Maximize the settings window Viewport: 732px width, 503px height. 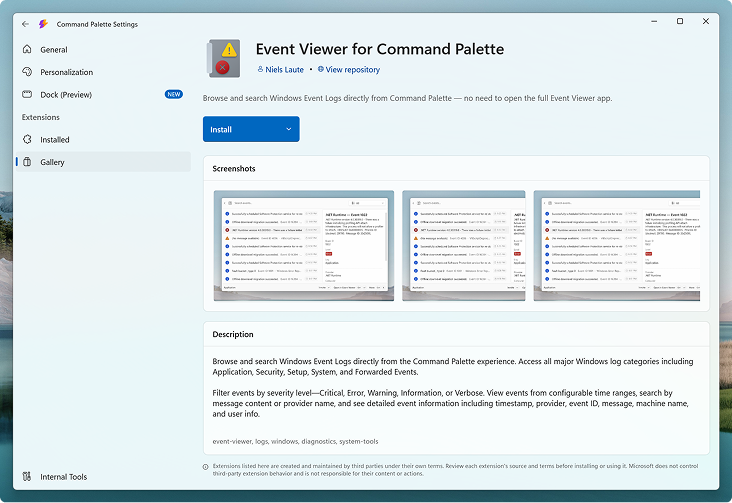[680, 21]
